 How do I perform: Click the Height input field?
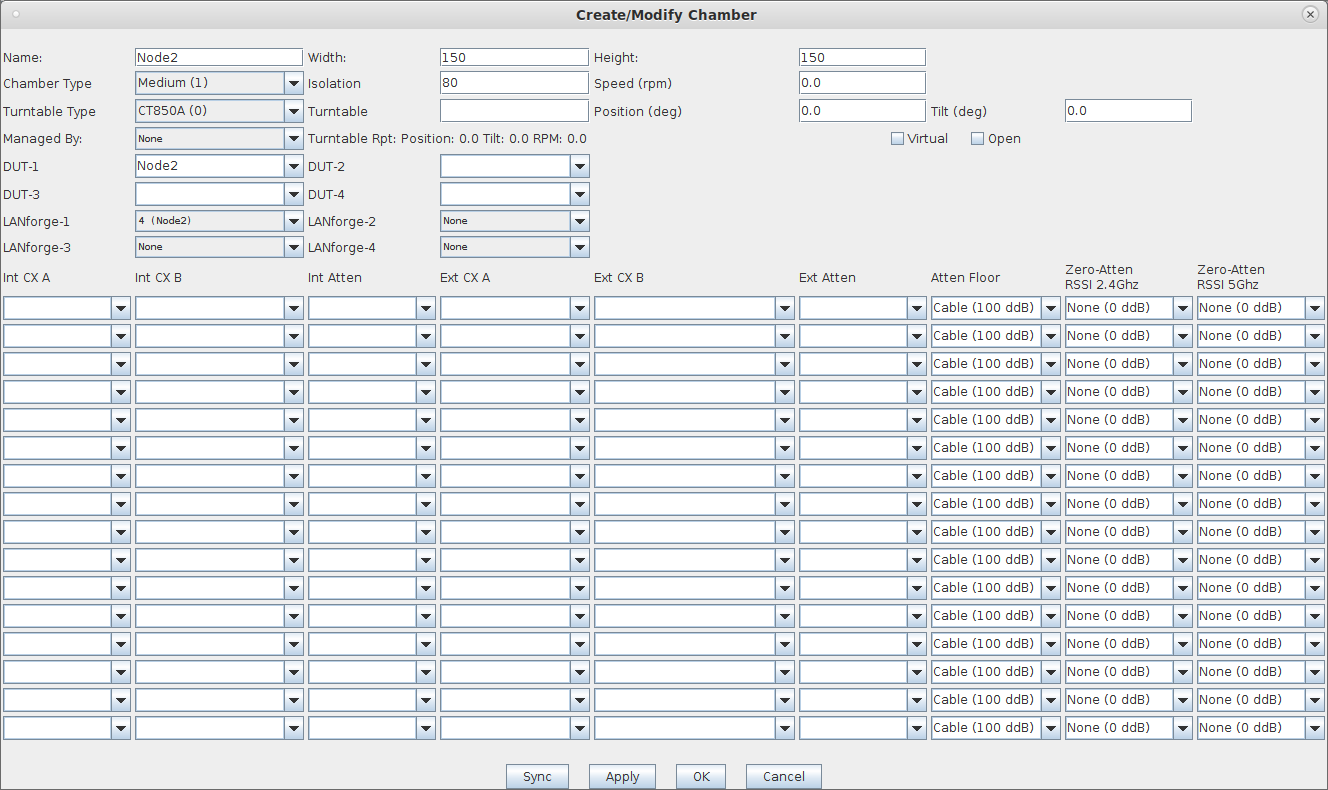(862, 58)
